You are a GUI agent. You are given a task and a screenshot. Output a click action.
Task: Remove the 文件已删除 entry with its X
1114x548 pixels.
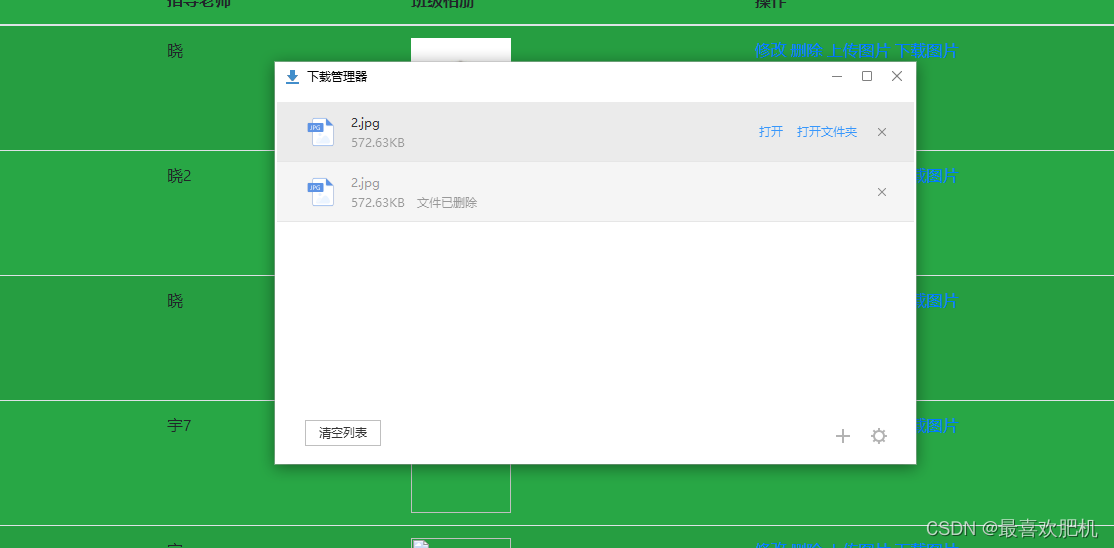point(882,192)
